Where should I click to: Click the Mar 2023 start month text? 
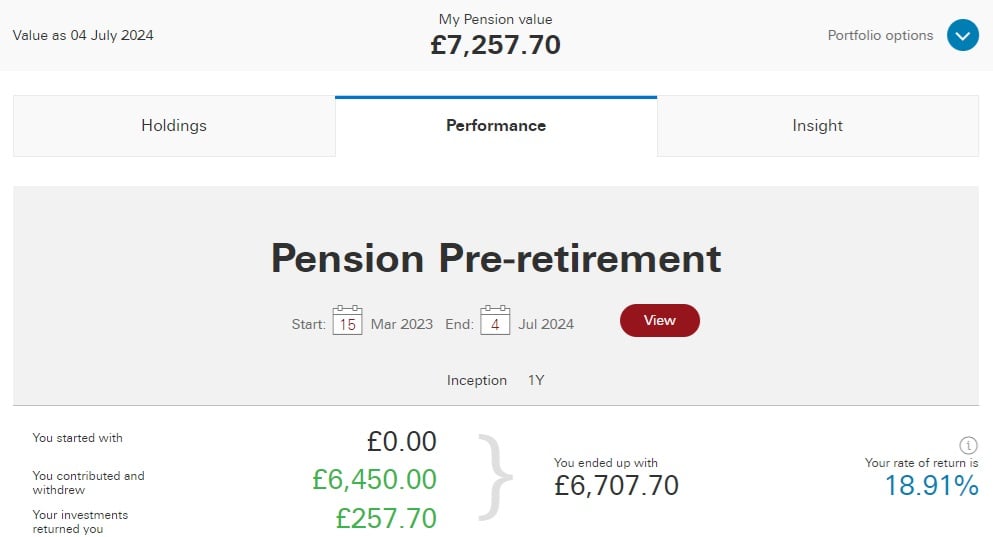402,324
